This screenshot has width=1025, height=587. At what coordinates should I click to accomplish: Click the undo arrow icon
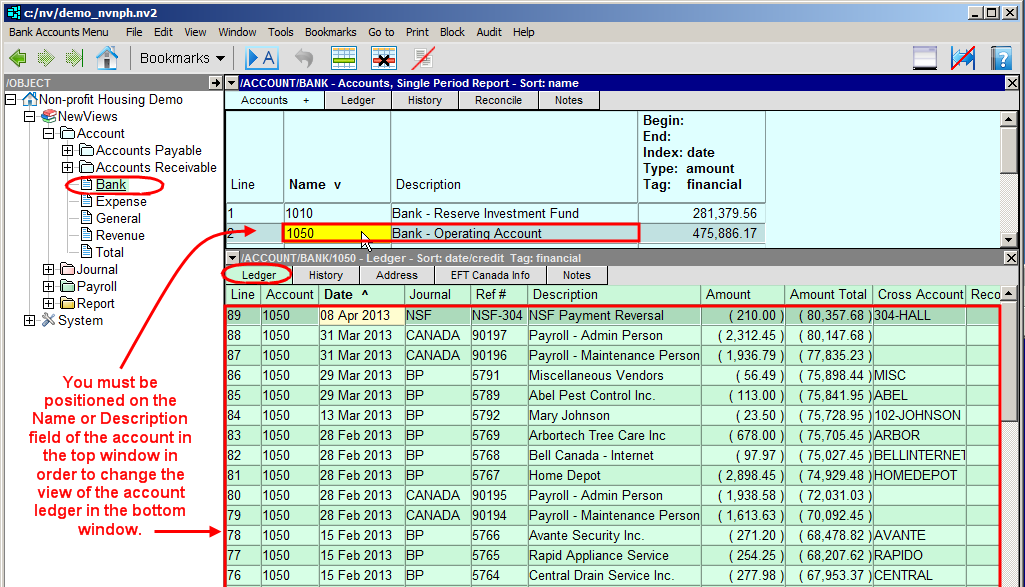coord(304,58)
